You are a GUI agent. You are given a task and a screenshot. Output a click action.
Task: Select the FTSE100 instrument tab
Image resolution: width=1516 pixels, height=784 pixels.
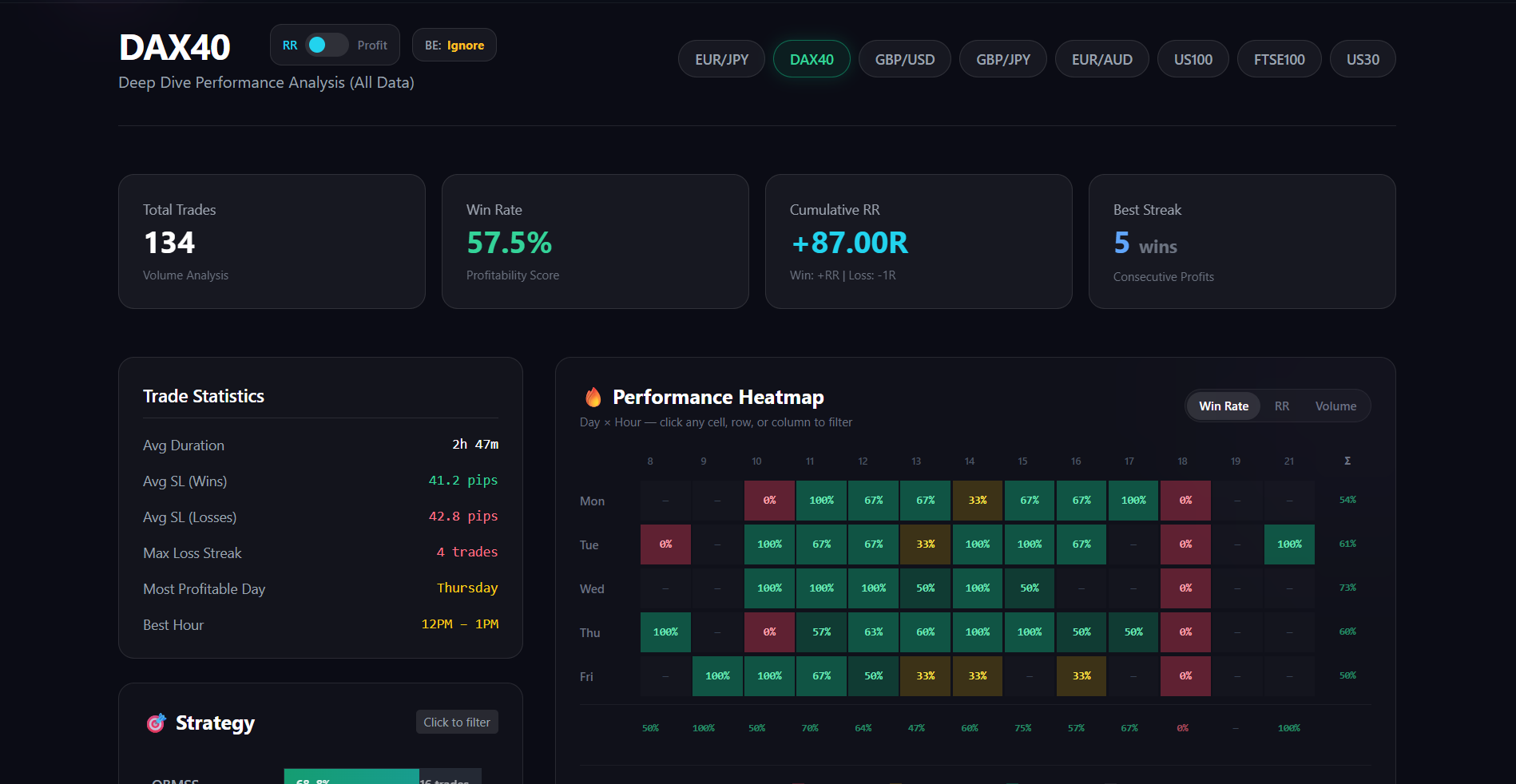click(1279, 59)
